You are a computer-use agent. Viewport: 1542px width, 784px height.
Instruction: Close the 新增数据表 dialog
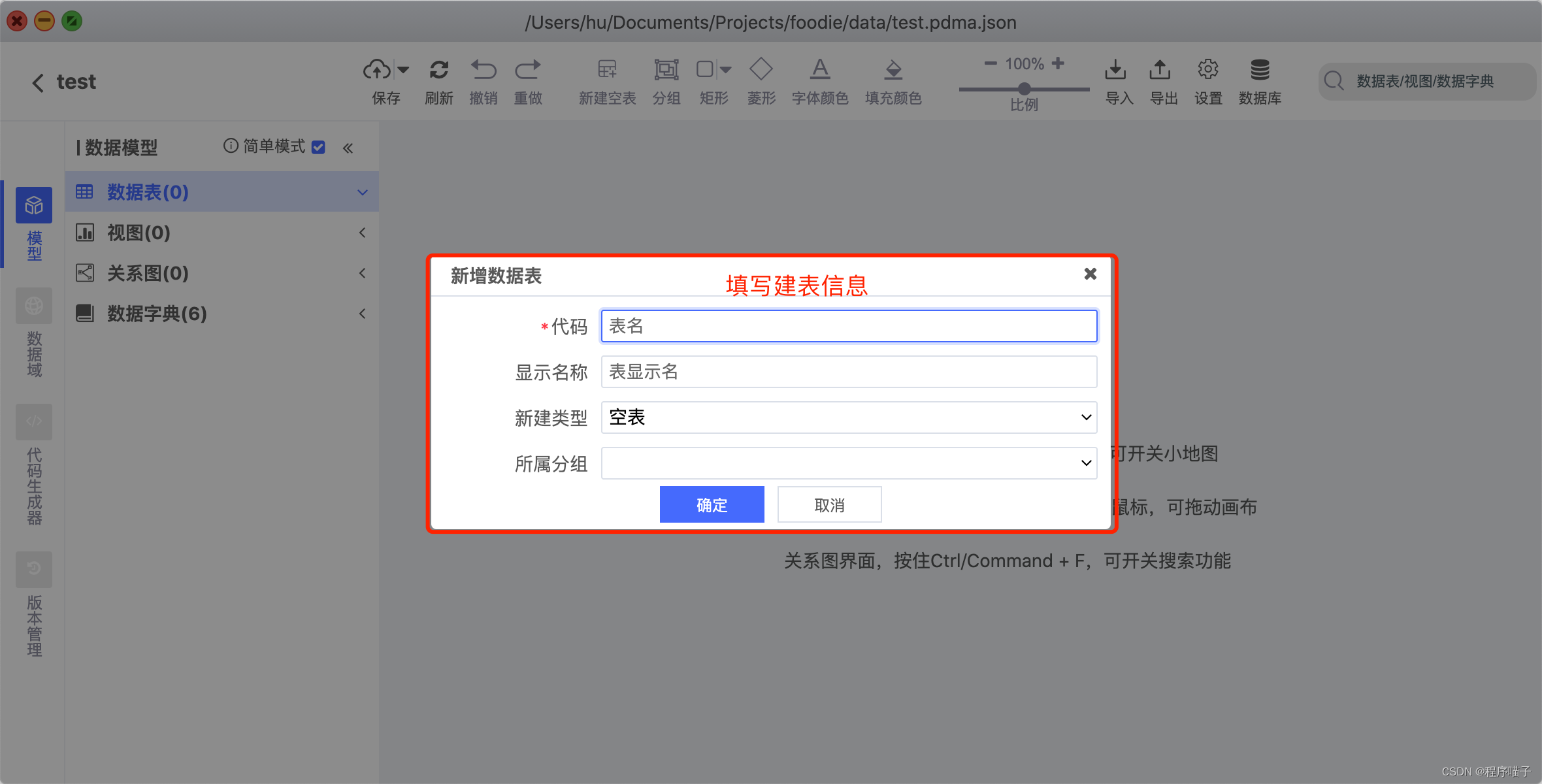click(x=1090, y=274)
